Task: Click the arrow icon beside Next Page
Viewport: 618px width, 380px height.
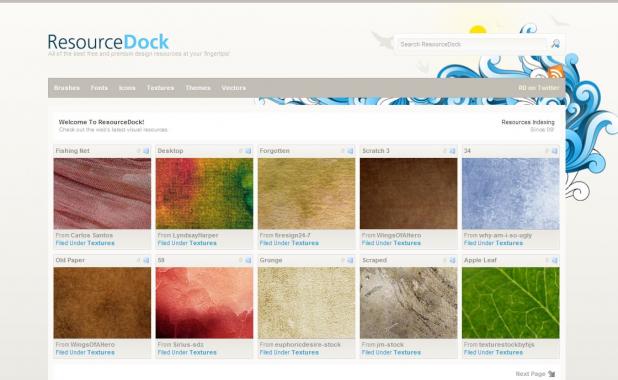Action: click(552, 374)
